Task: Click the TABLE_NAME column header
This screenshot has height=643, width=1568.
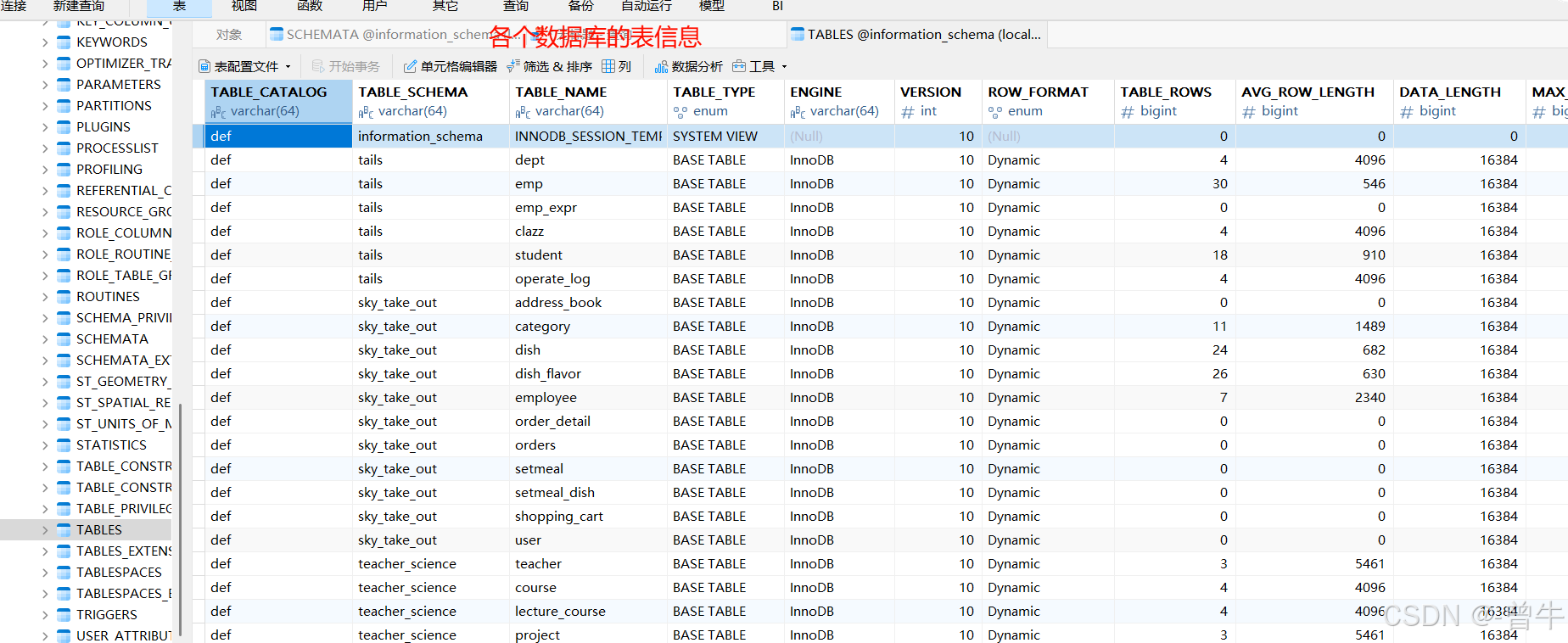Action: [x=588, y=101]
